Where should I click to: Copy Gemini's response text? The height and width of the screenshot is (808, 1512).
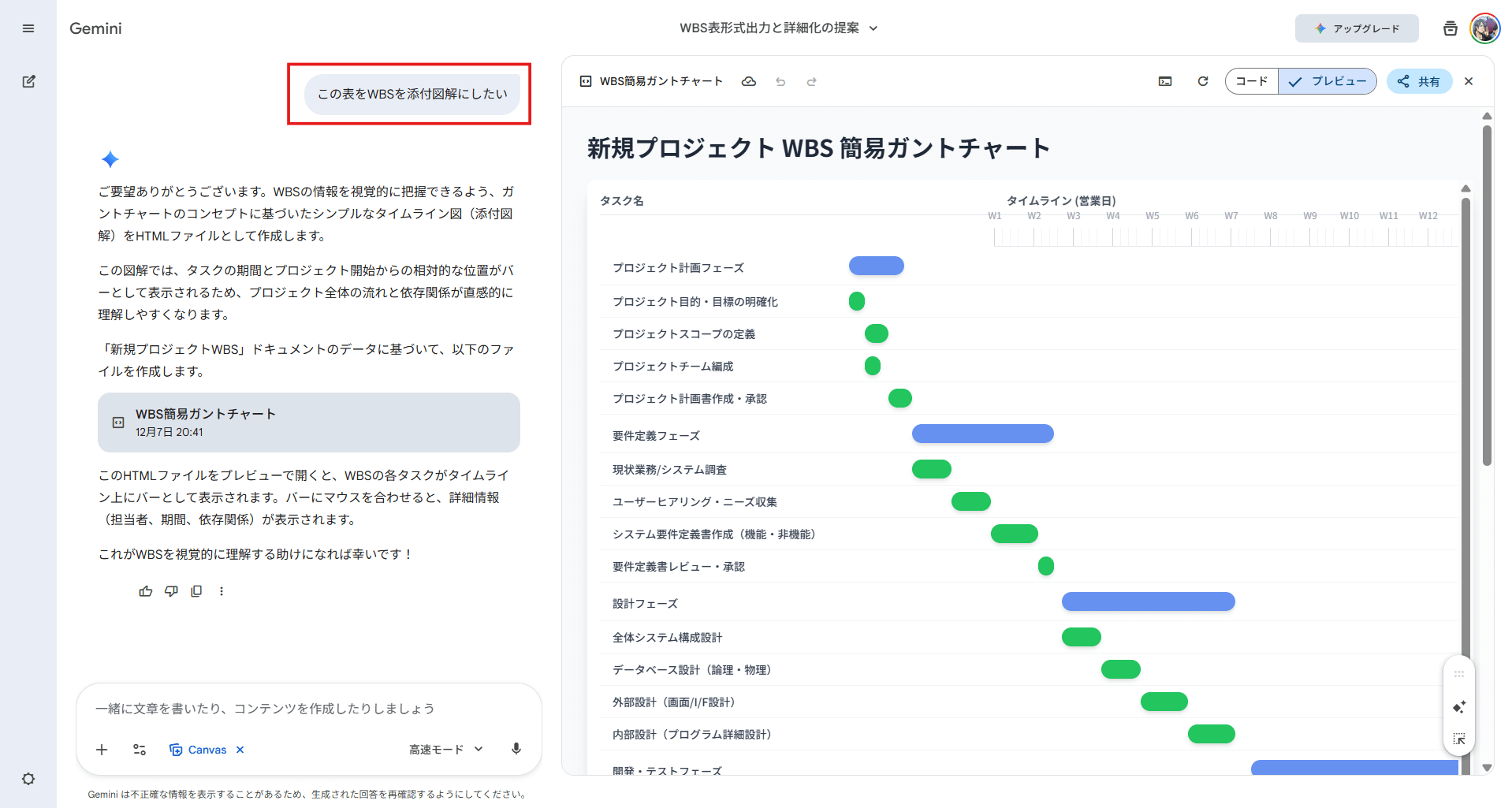[x=196, y=590]
